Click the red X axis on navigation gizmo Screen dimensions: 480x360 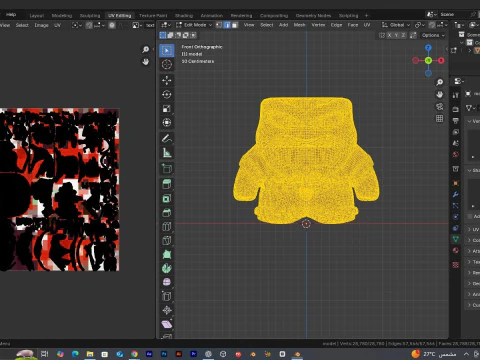[441, 60]
